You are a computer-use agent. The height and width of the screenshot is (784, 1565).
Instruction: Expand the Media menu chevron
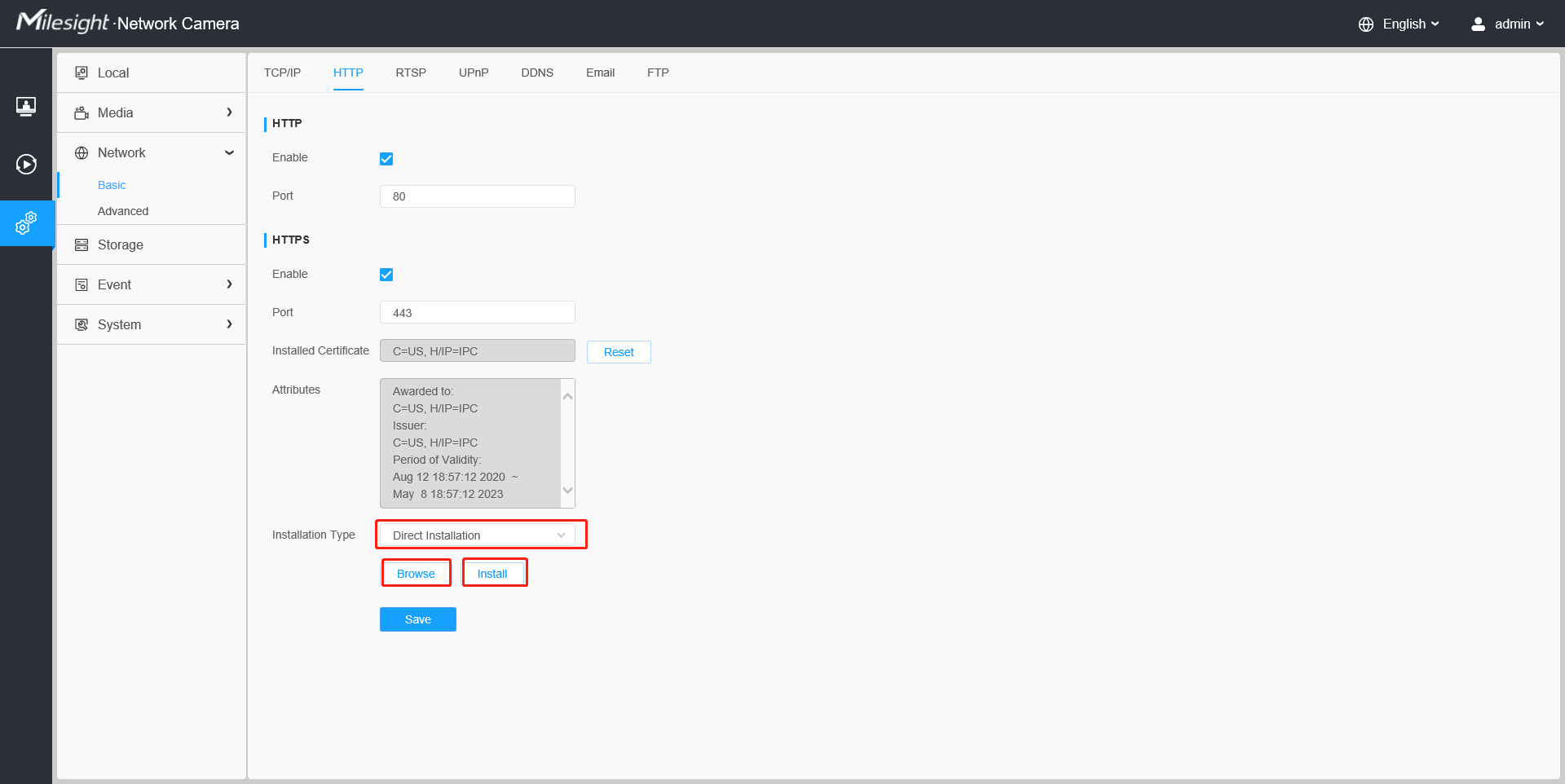(229, 112)
